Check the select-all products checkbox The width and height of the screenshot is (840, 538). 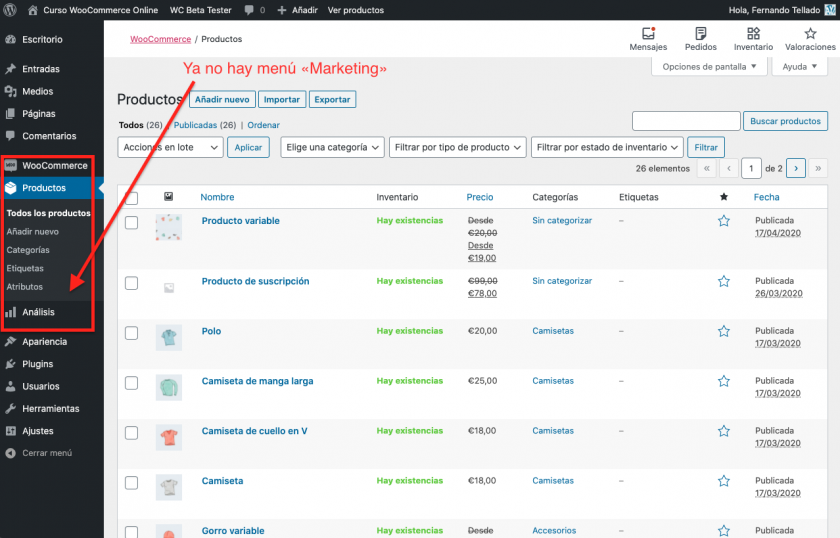[131, 197]
